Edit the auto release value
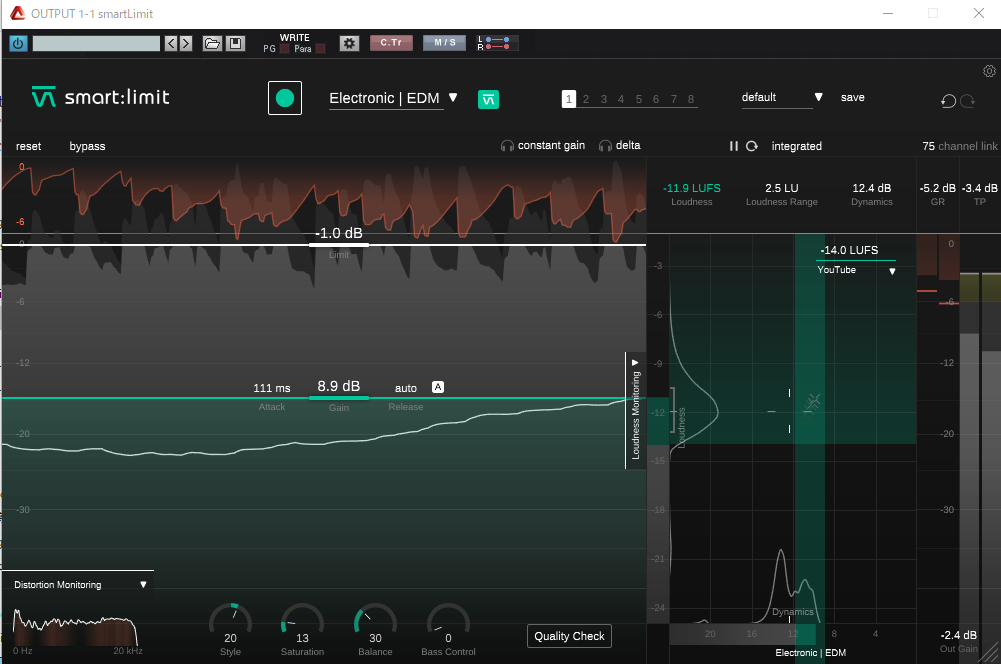The height and width of the screenshot is (664, 1001). (x=405, y=388)
